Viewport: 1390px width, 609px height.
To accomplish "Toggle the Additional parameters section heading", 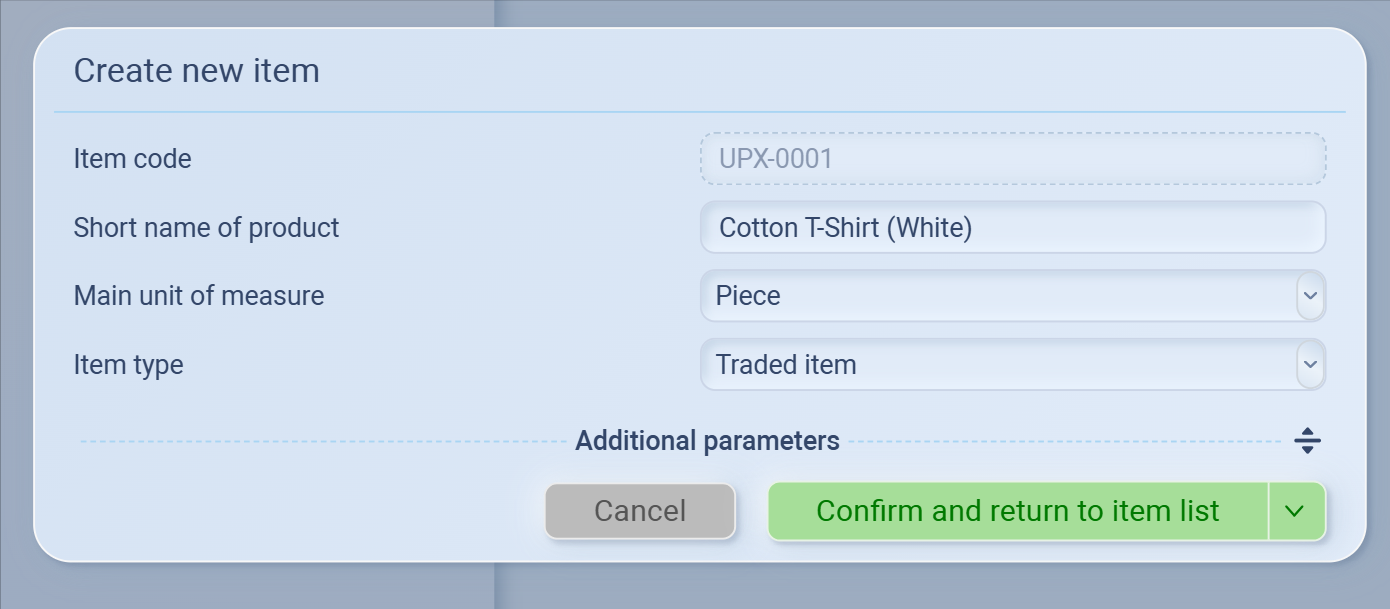I will (707, 441).
